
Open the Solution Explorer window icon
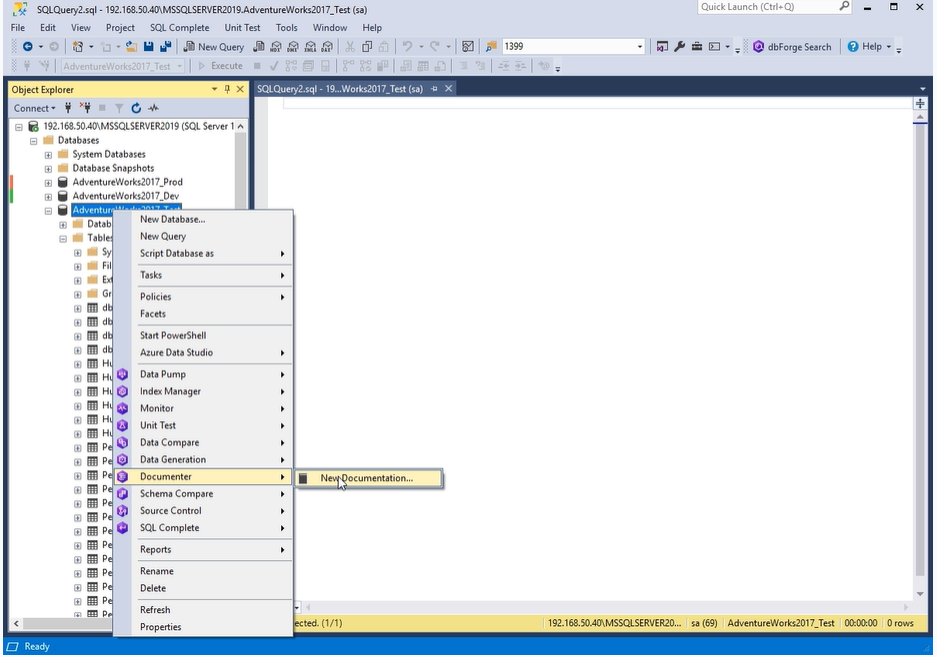[662, 47]
